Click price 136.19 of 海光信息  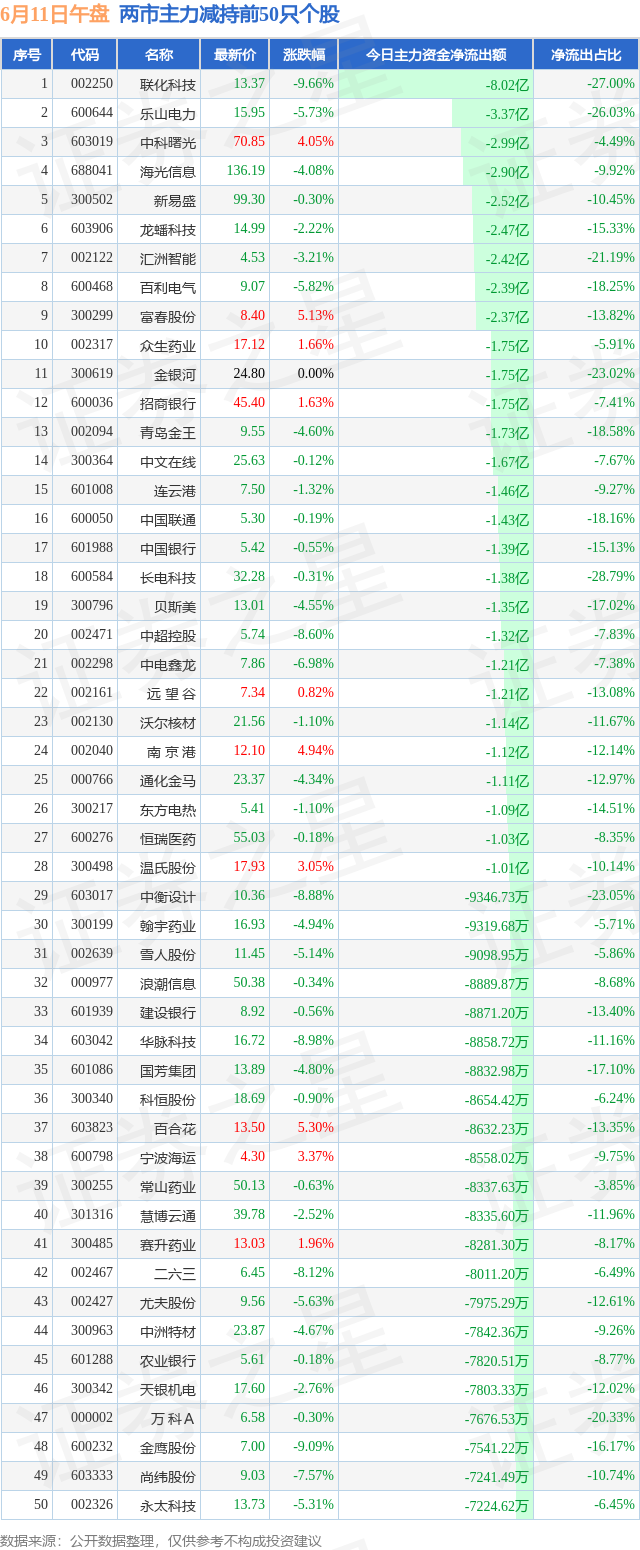[x=245, y=171]
